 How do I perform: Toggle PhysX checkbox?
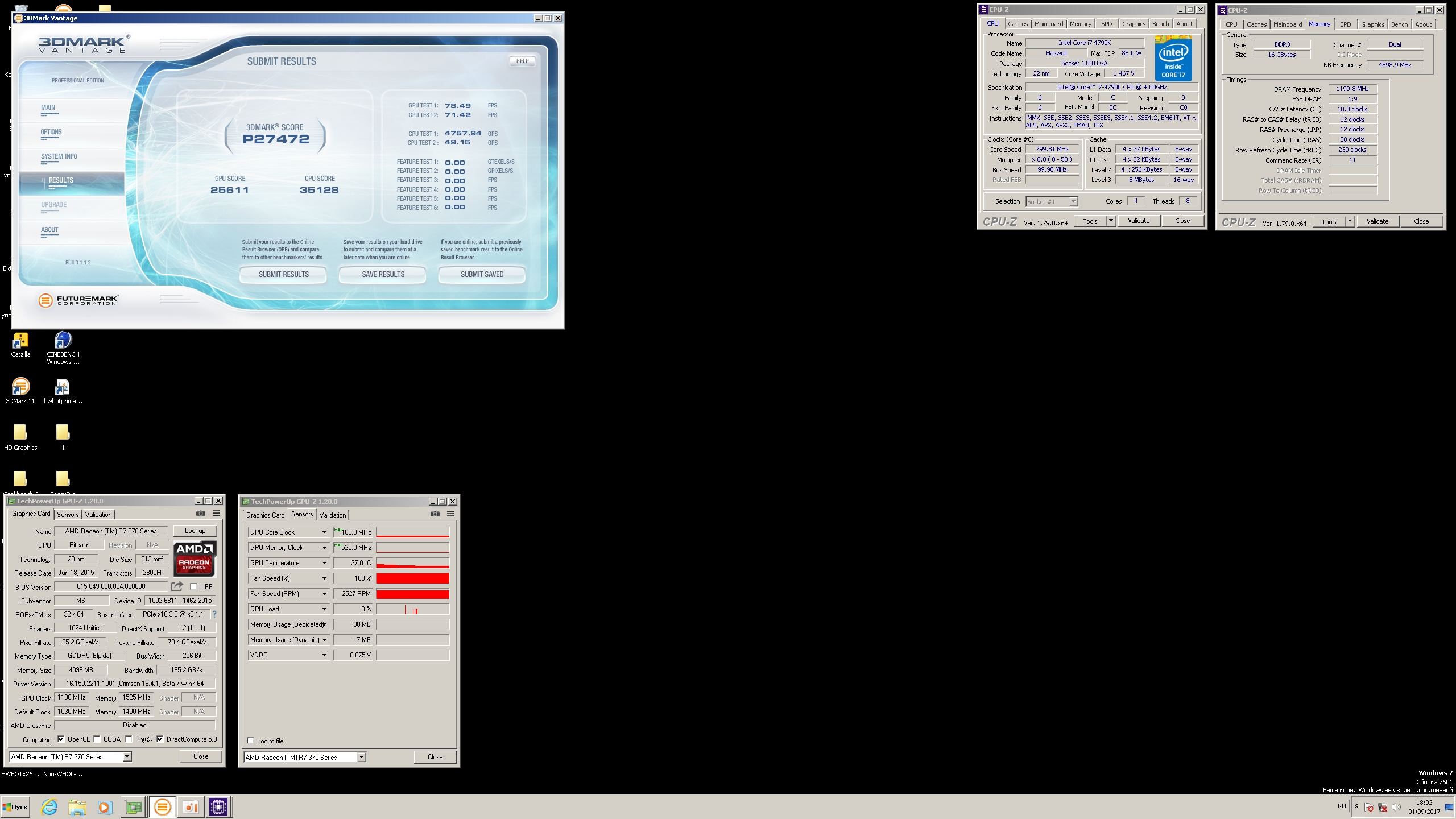pos(129,739)
